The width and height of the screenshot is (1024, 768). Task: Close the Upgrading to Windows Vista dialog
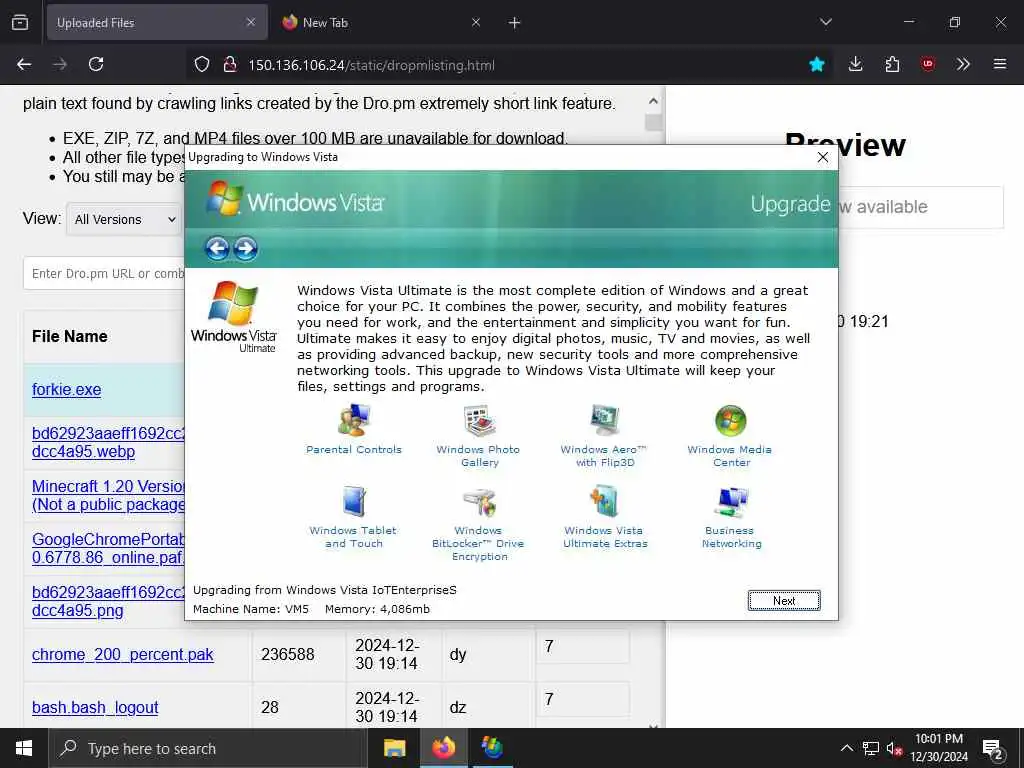click(x=823, y=157)
